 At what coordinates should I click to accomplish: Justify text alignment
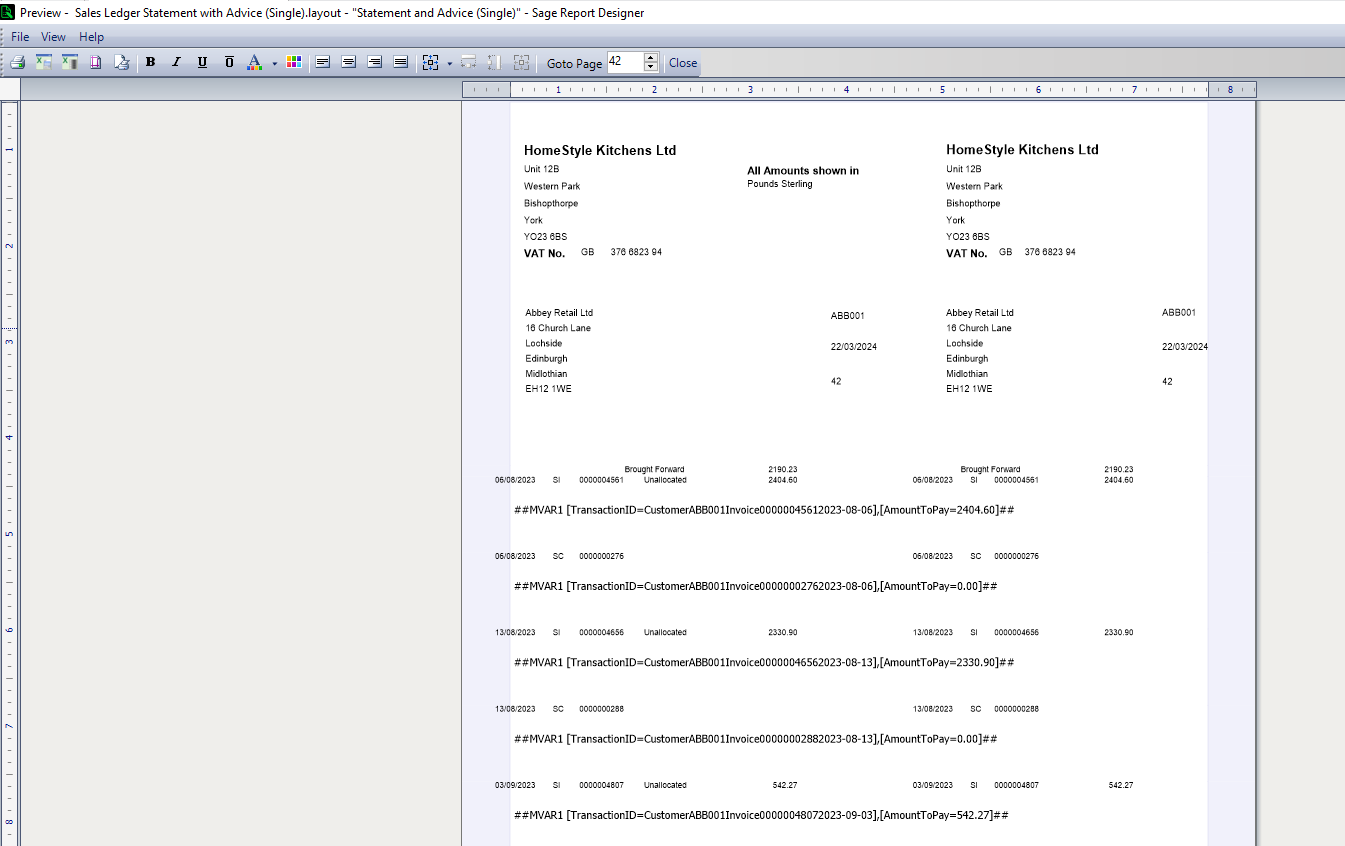[x=400, y=62]
